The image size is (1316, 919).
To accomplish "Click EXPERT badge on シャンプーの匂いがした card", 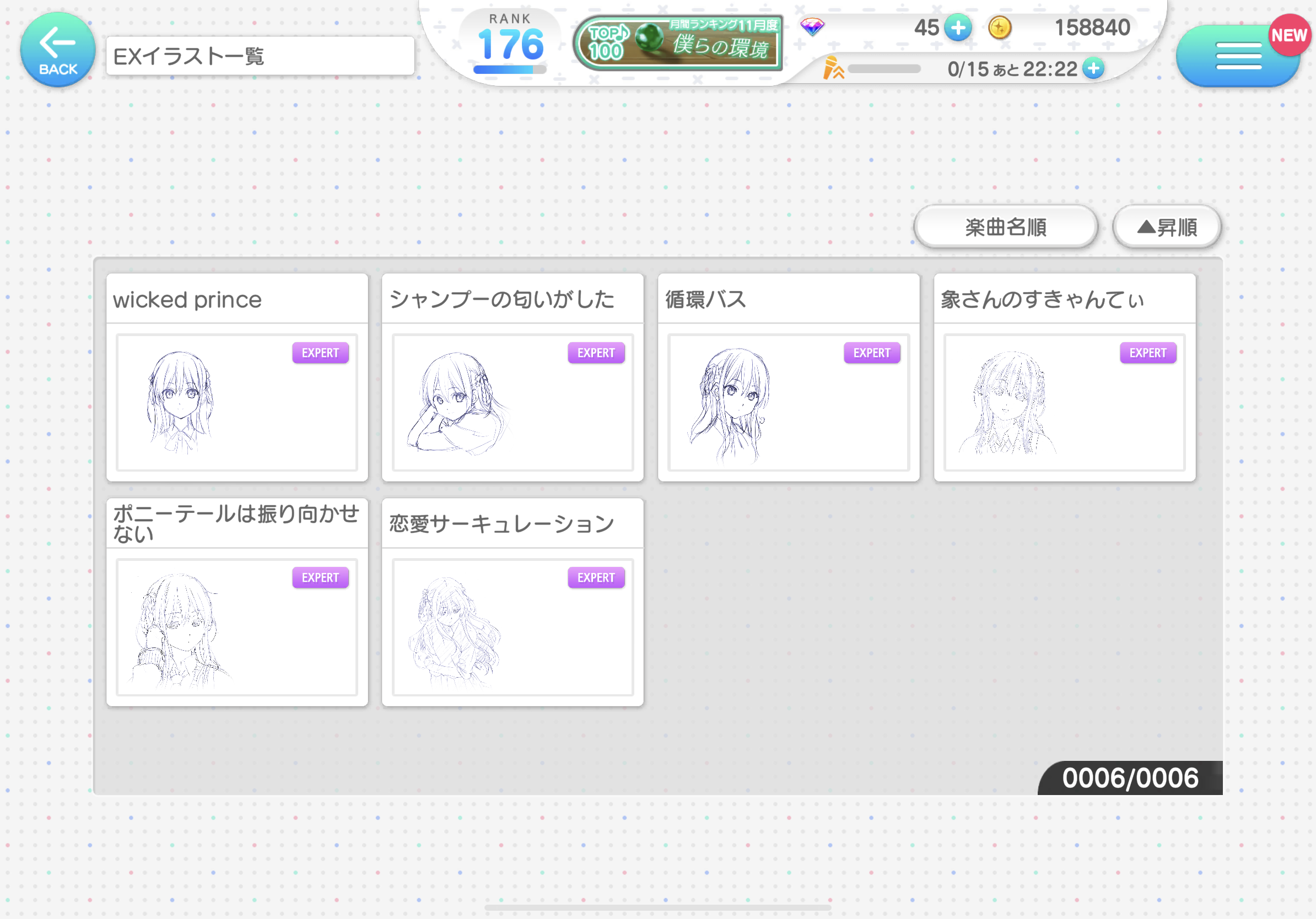I will click(596, 353).
